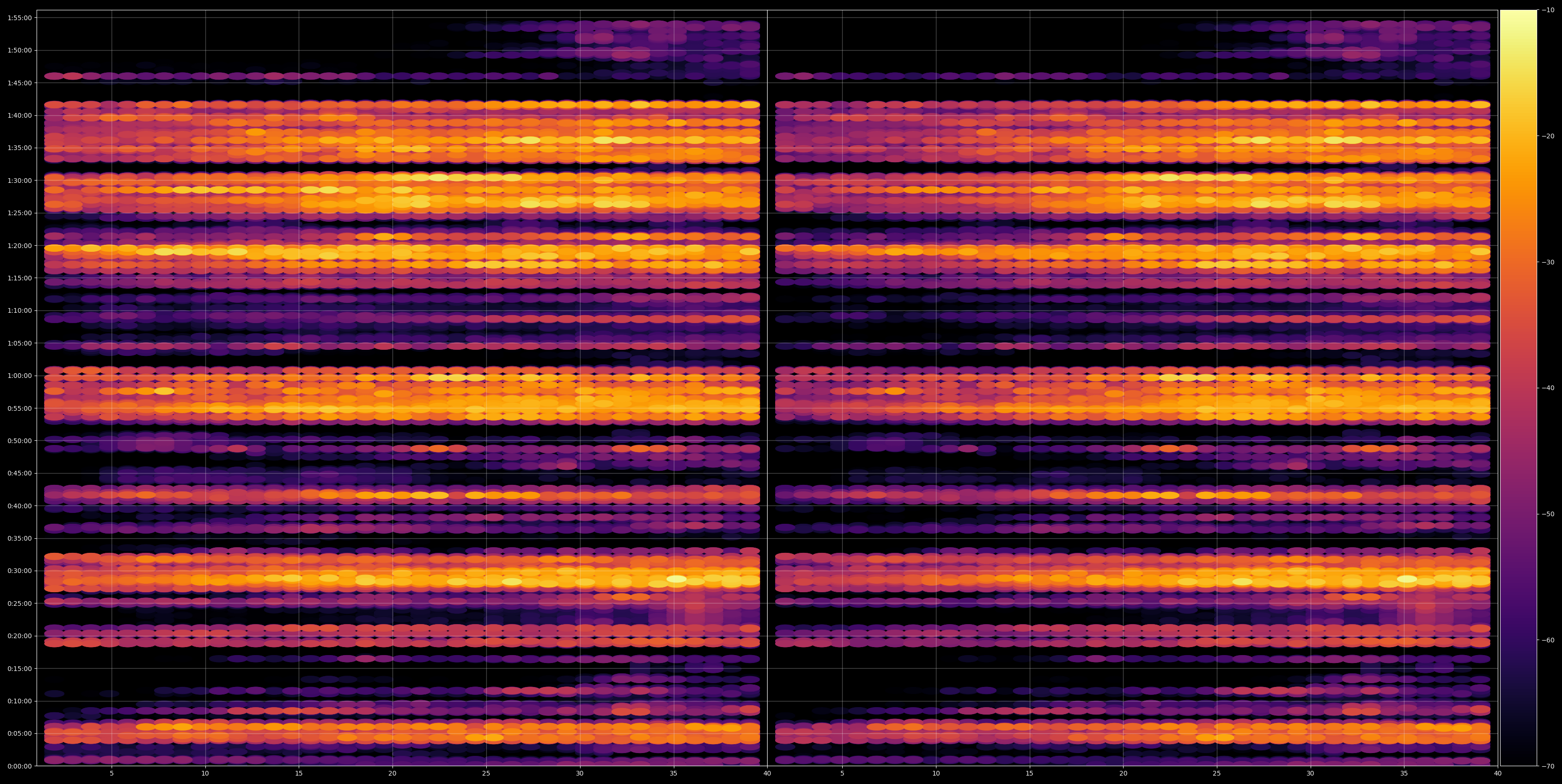Pick the 1:35:00 y-axis tick label

(x=19, y=148)
